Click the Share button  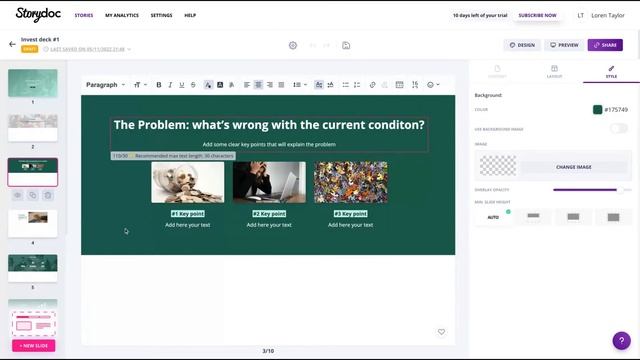605,45
